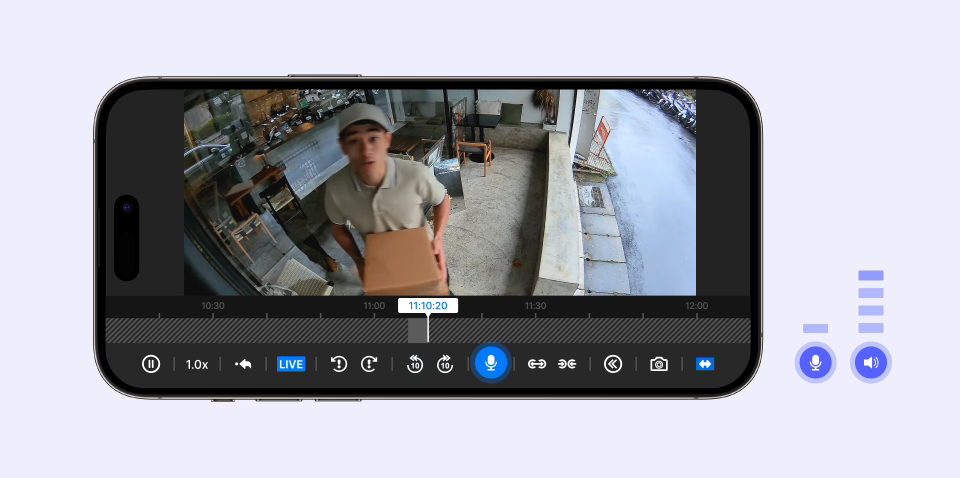Click the gray recorded segment on timeline
Image resolution: width=960 pixels, height=478 pixels.
point(417,331)
